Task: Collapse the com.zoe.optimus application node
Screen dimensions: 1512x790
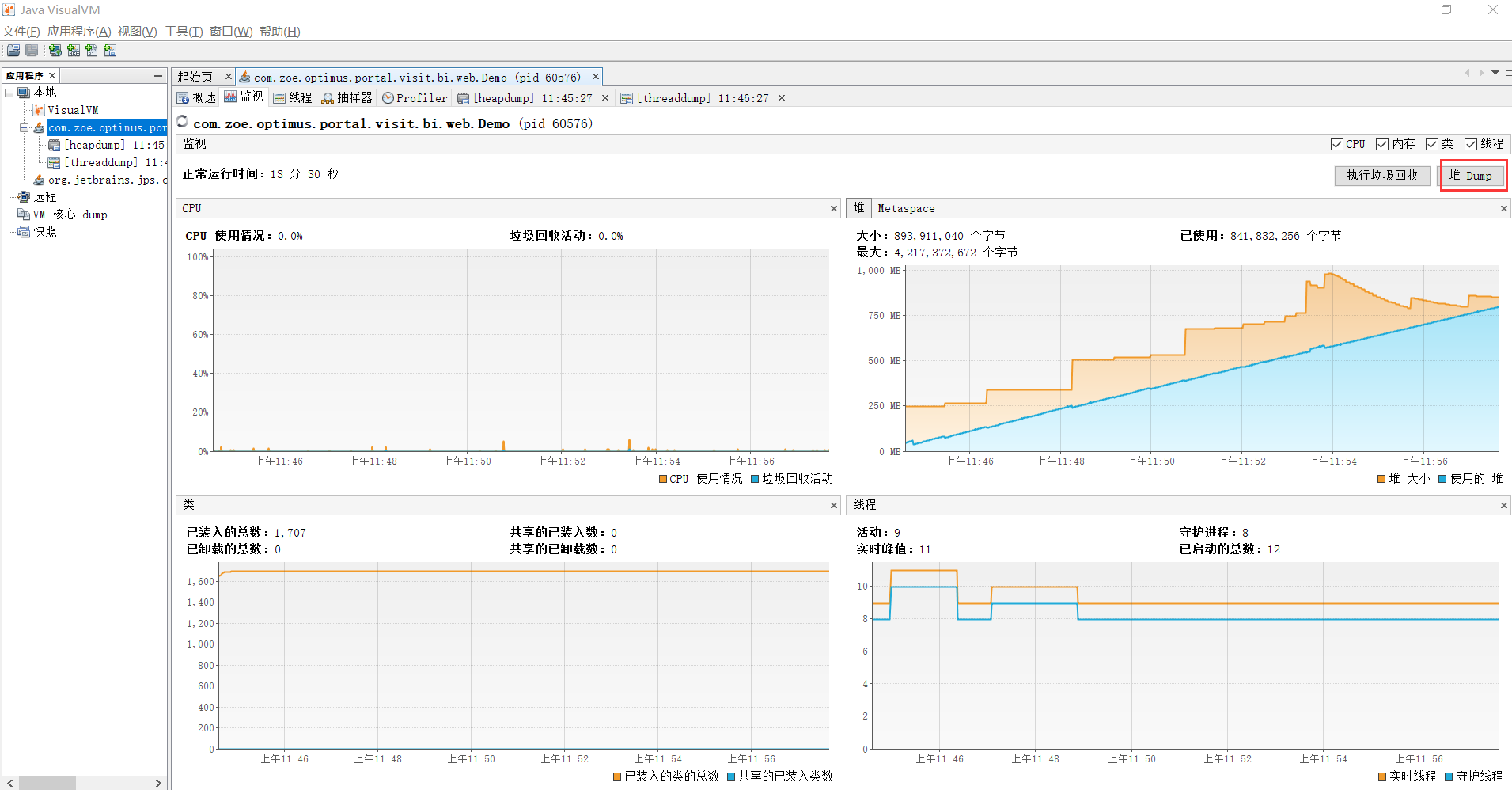Action: [x=25, y=127]
